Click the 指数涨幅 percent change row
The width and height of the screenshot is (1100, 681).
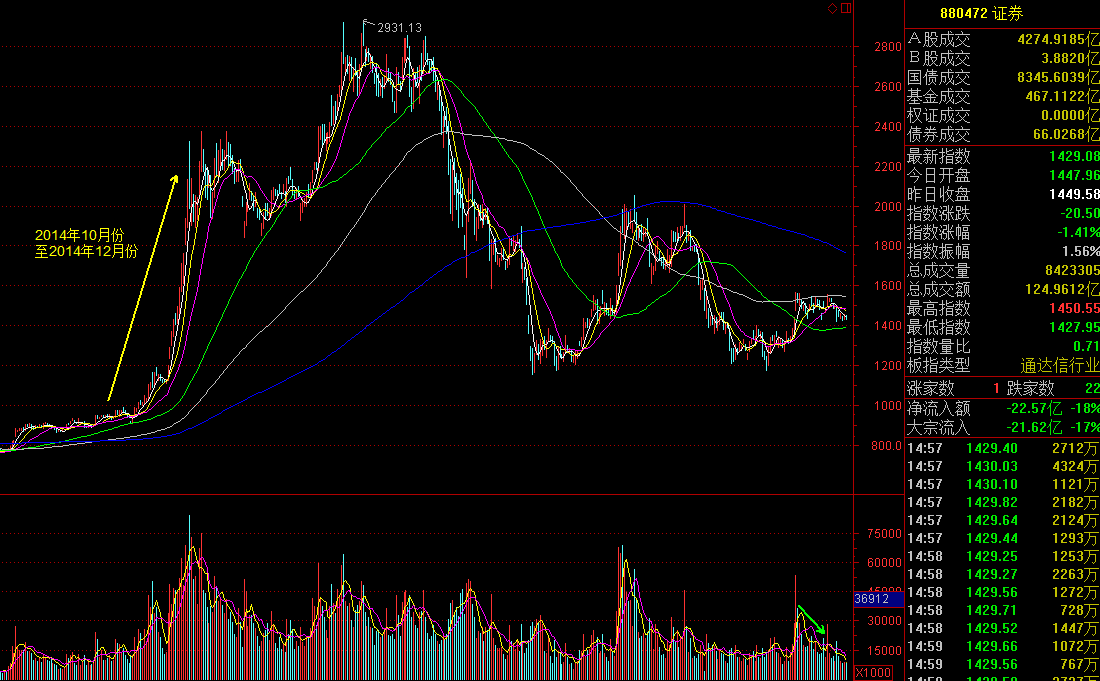point(1001,232)
